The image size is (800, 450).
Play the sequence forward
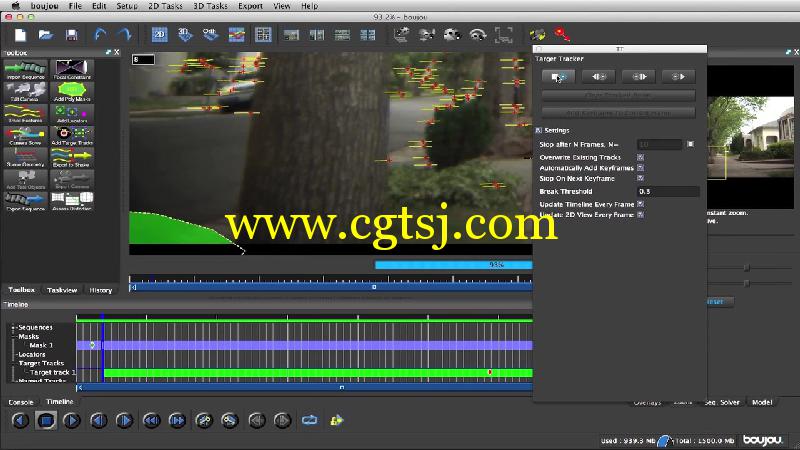coord(72,421)
